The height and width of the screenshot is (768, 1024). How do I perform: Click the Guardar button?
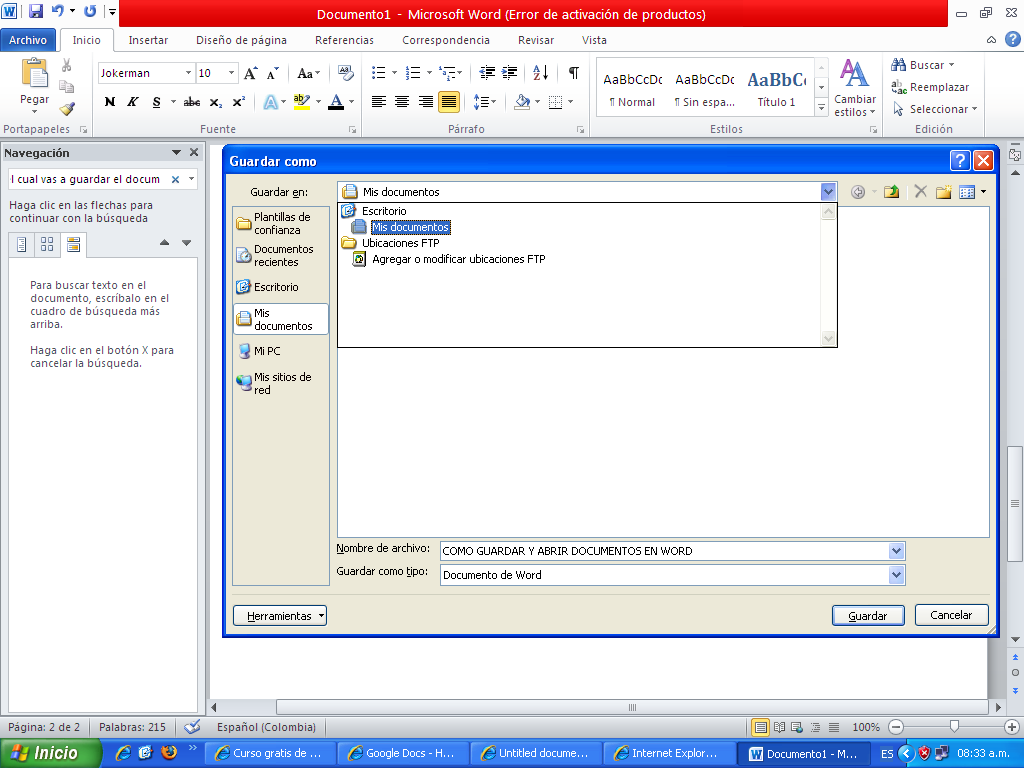coord(868,616)
